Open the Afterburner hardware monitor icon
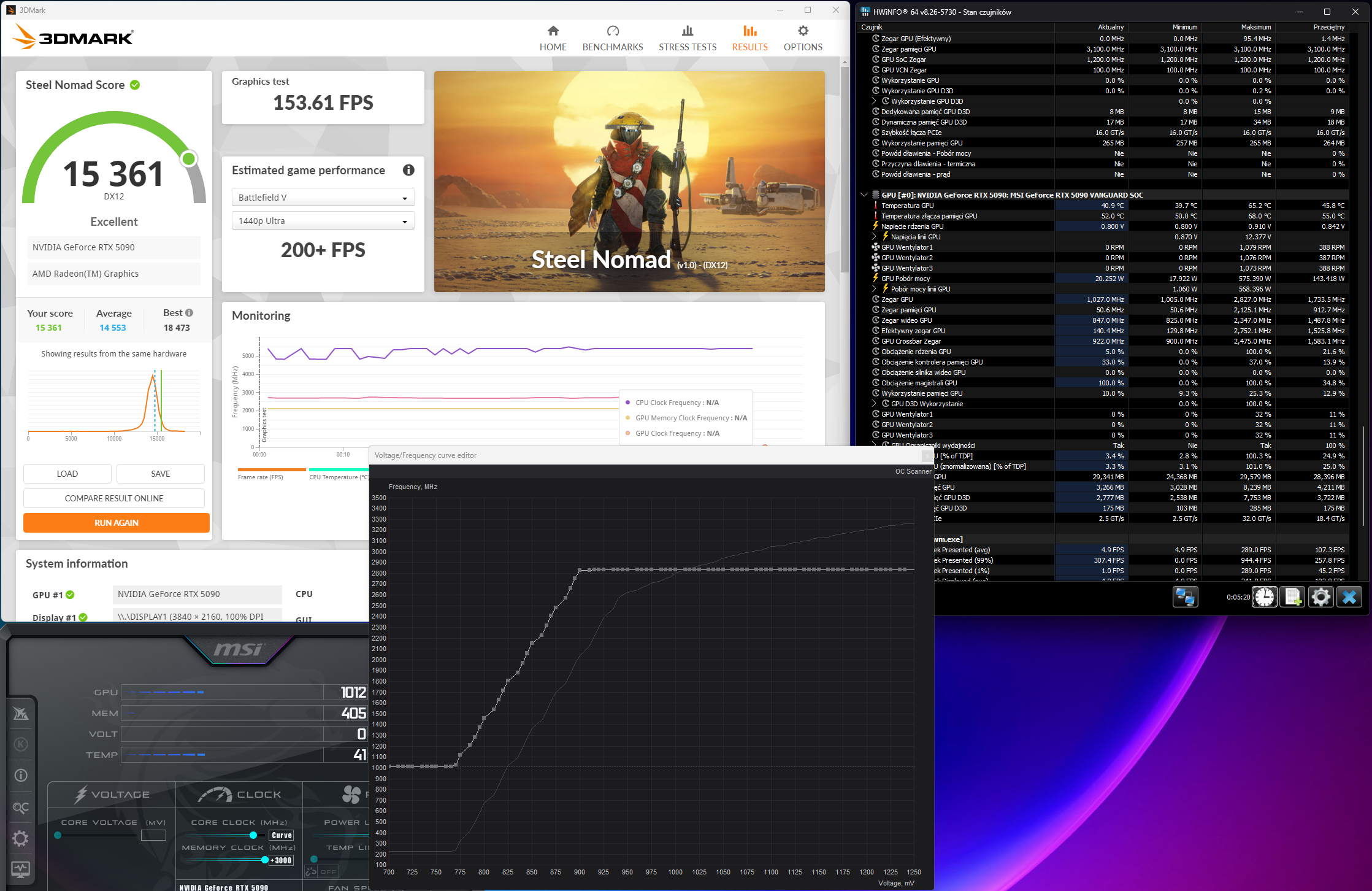 point(21,870)
